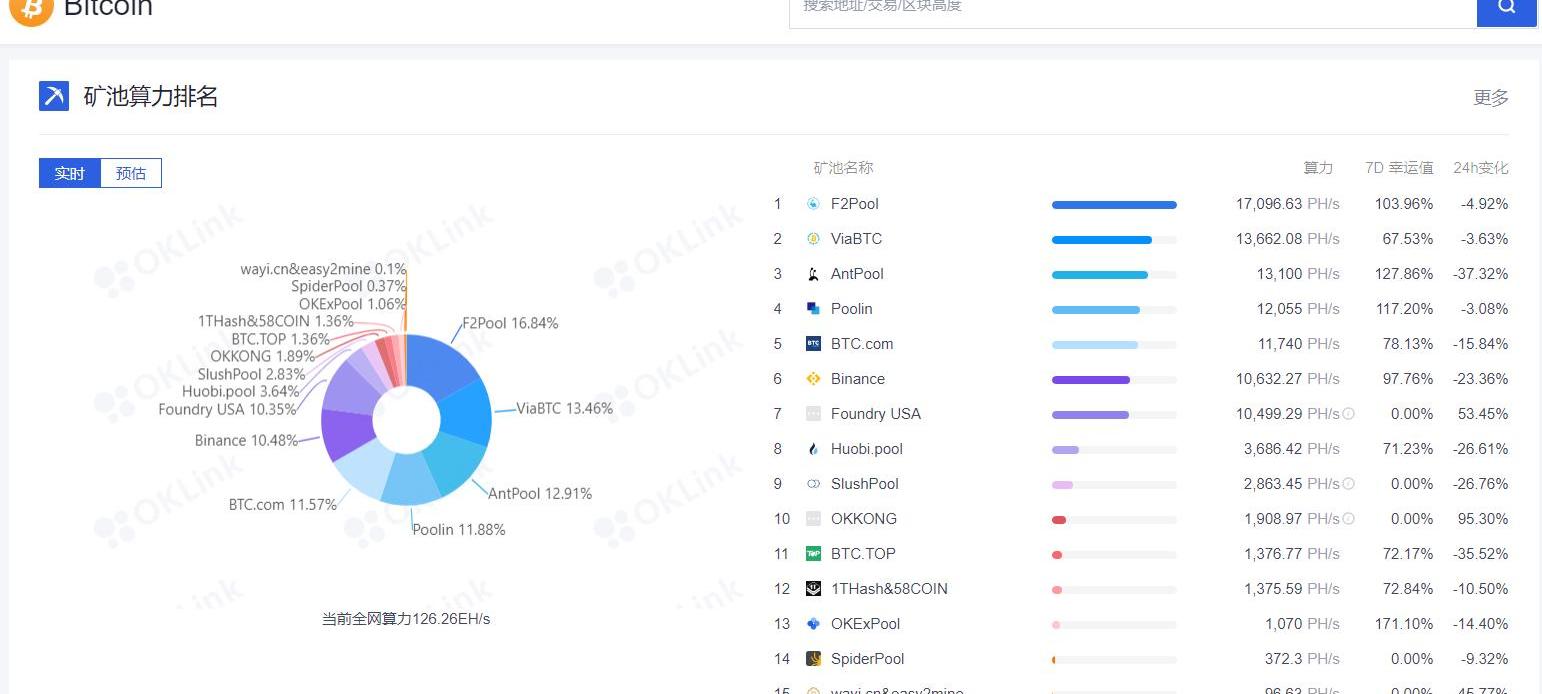
Task: Click the 1THash&58COIN logo icon
Action: point(813,589)
